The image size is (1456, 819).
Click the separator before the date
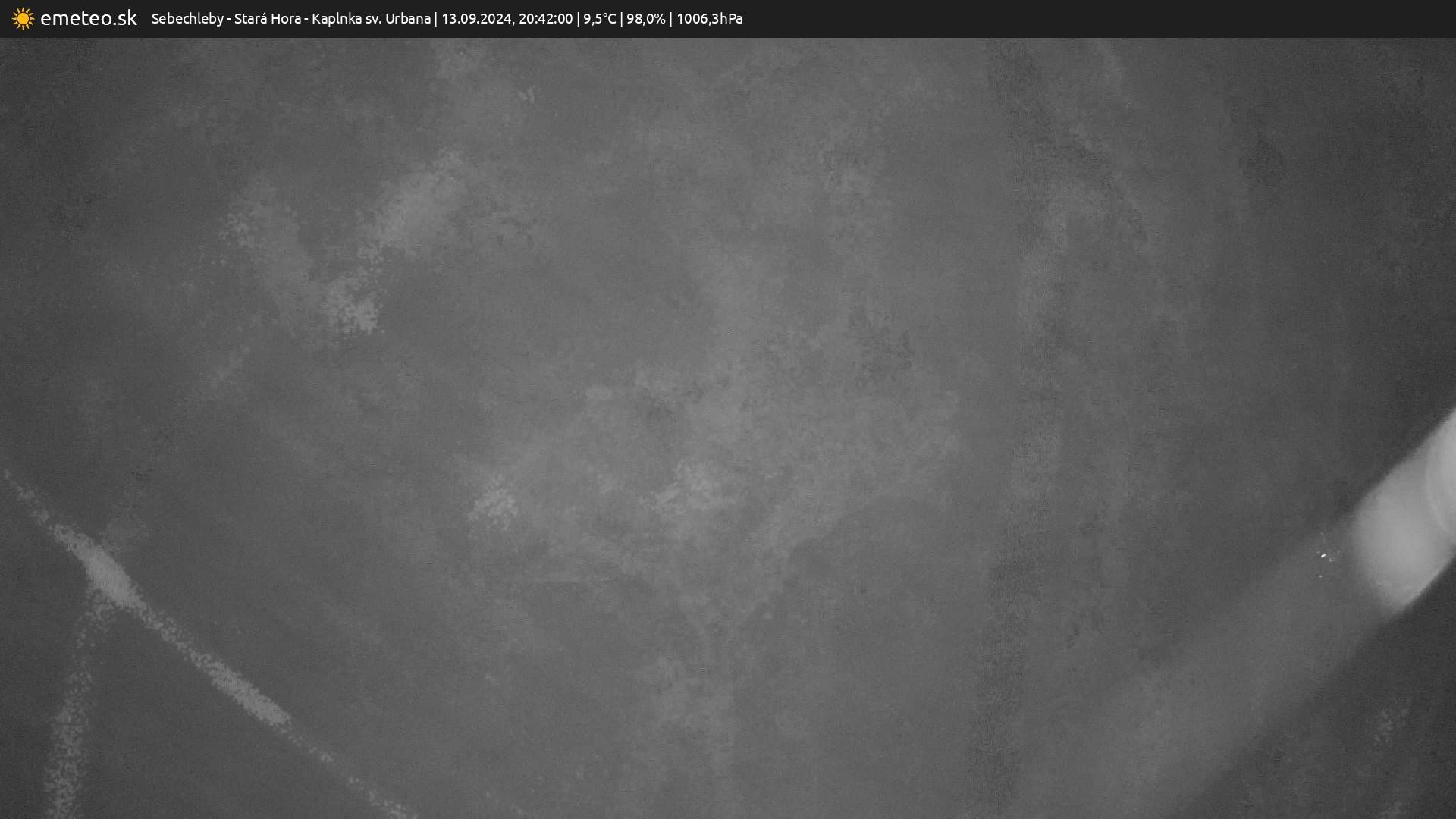coord(436,18)
